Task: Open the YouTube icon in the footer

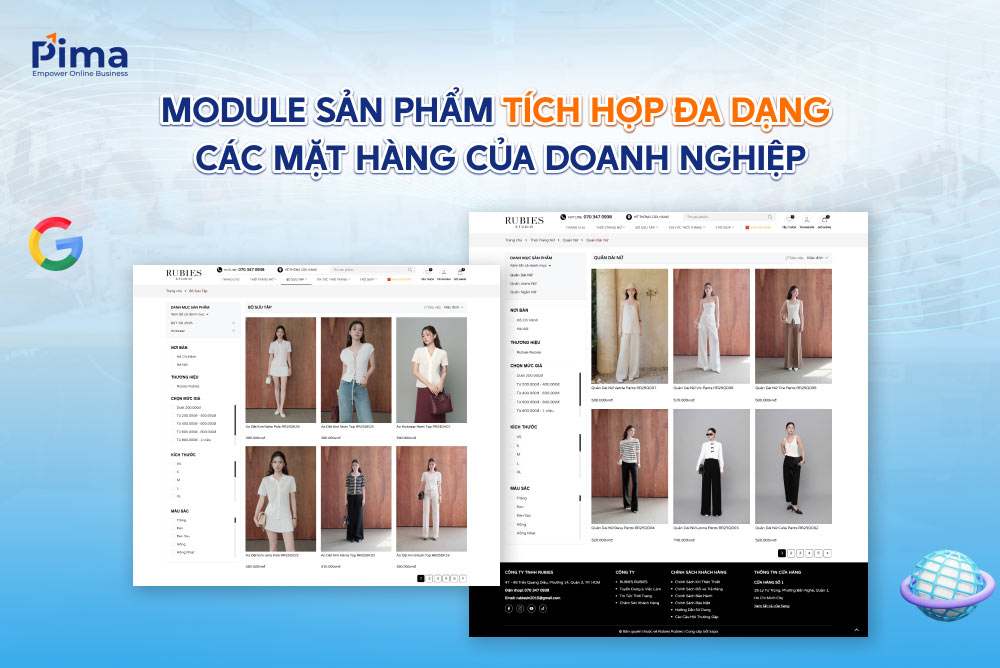Action: tap(530, 609)
